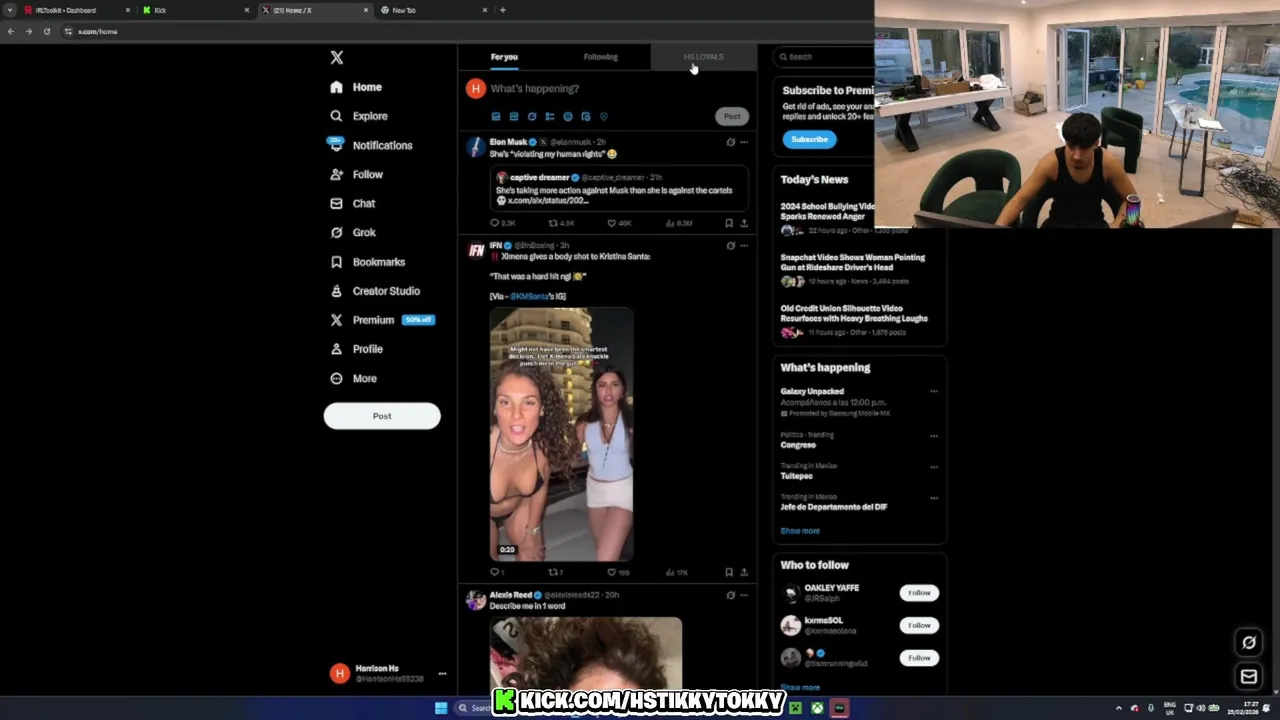The width and height of the screenshot is (1280, 720).
Task: Open more options on Elon Musk post
Action: coord(744,142)
